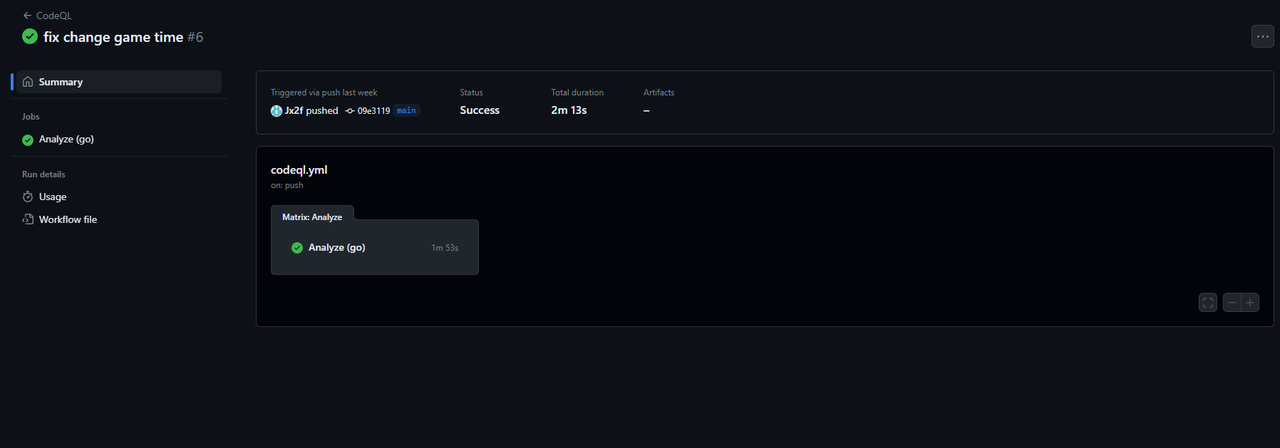The width and height of the screenshot is (1280, 448).
Task: Click the home icon beside Summary
Action: (28, 82)
